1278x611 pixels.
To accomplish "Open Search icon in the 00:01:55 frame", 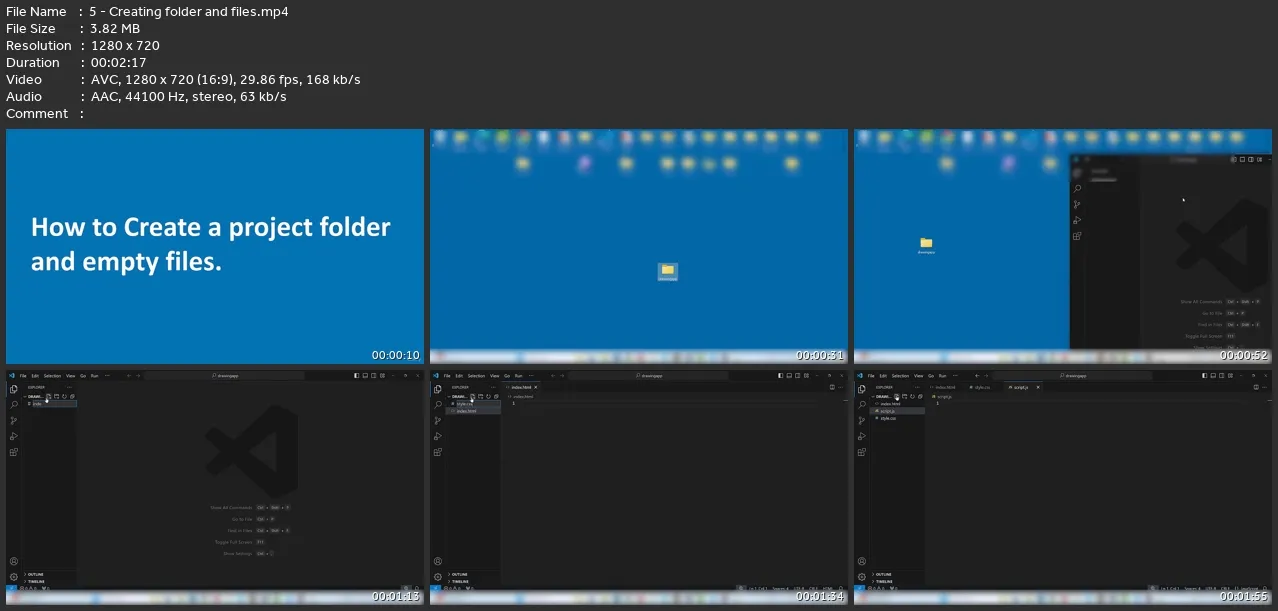I will (x=862, y=405).
